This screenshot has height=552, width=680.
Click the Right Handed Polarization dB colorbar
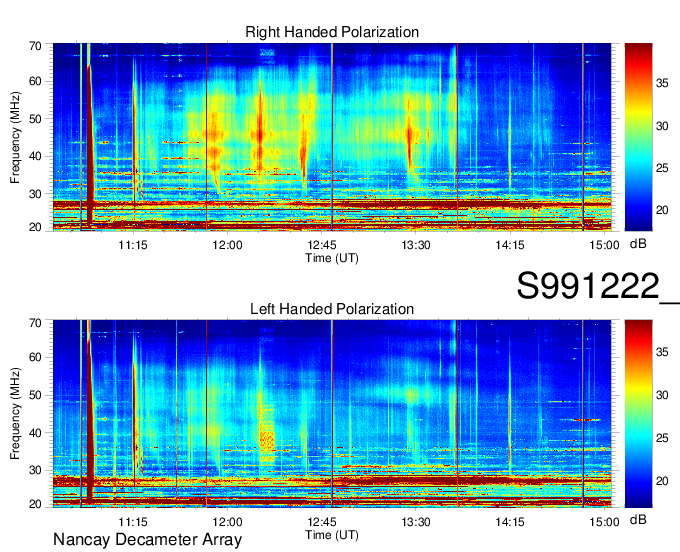(638, 137)
